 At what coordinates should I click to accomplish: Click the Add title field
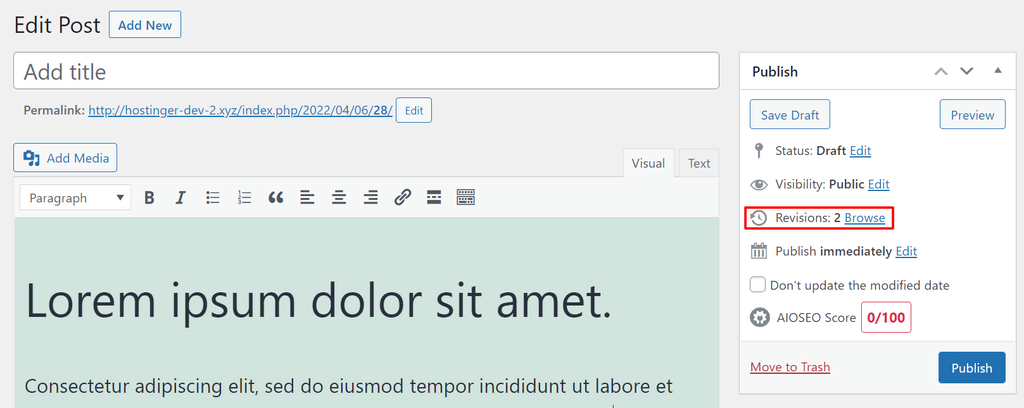point(366,71)
